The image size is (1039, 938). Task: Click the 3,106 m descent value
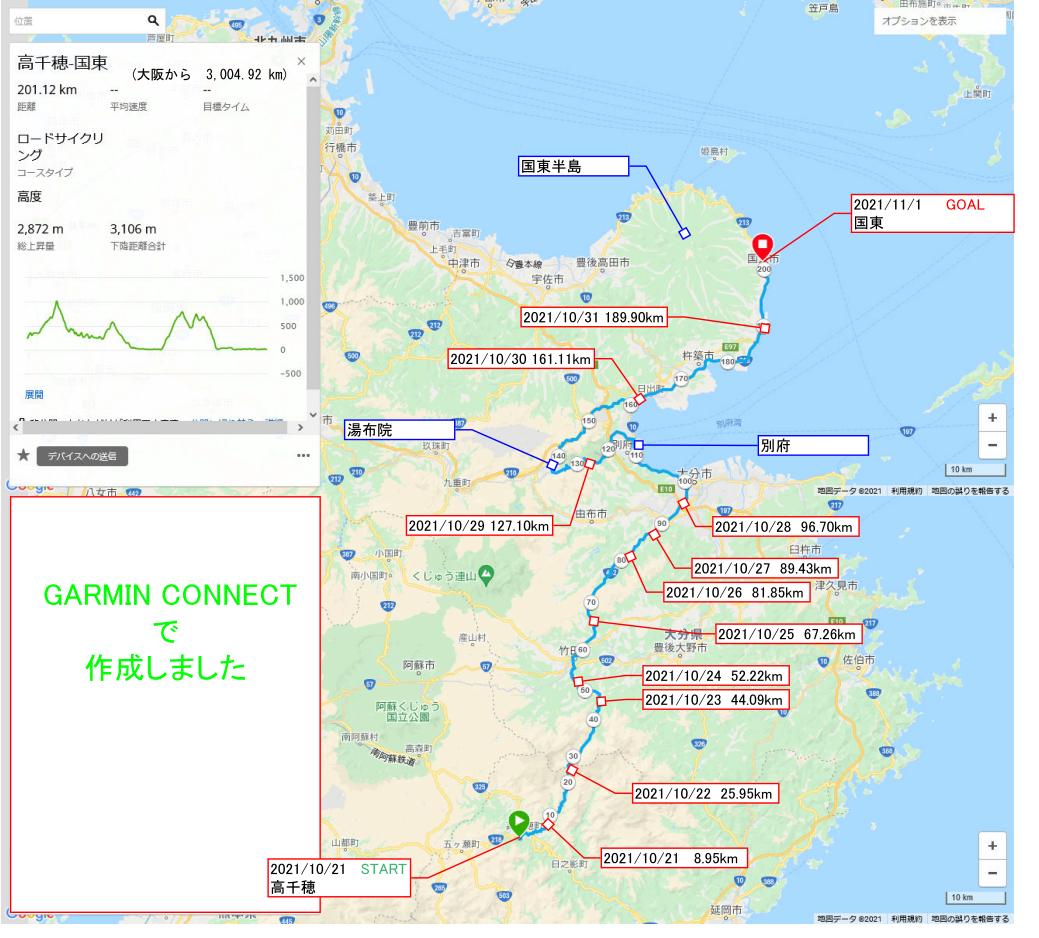(x=133, y=229)
